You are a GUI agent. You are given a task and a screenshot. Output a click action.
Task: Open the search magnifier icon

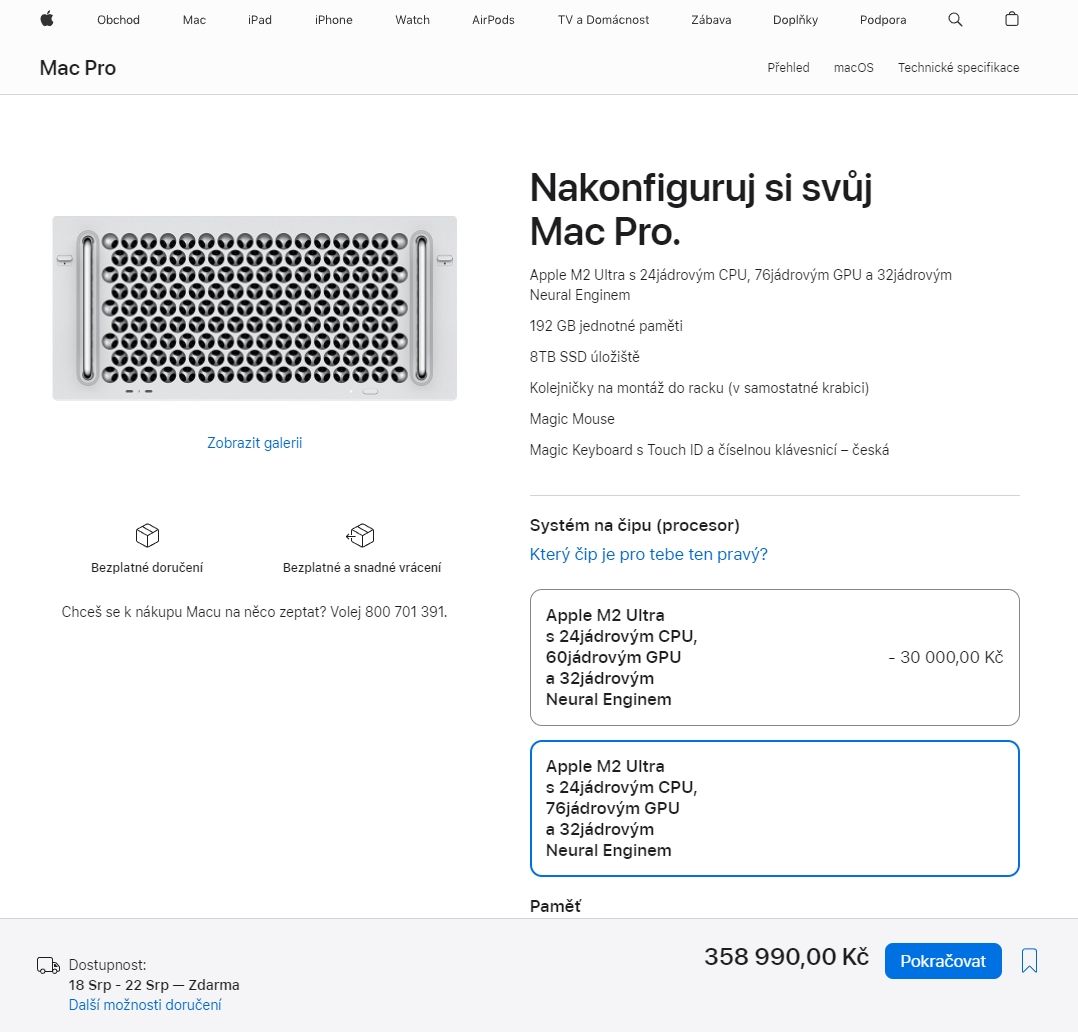955,19
